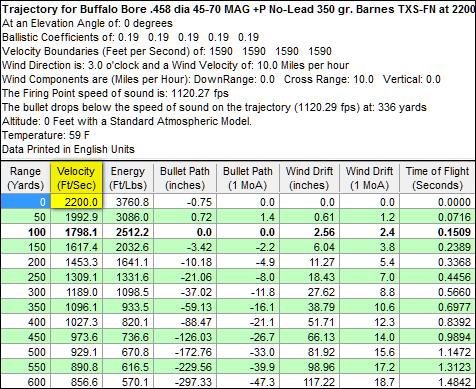
Task: Click velocity 1096.1 in the 350 row
Action: [x=76, y=307]
